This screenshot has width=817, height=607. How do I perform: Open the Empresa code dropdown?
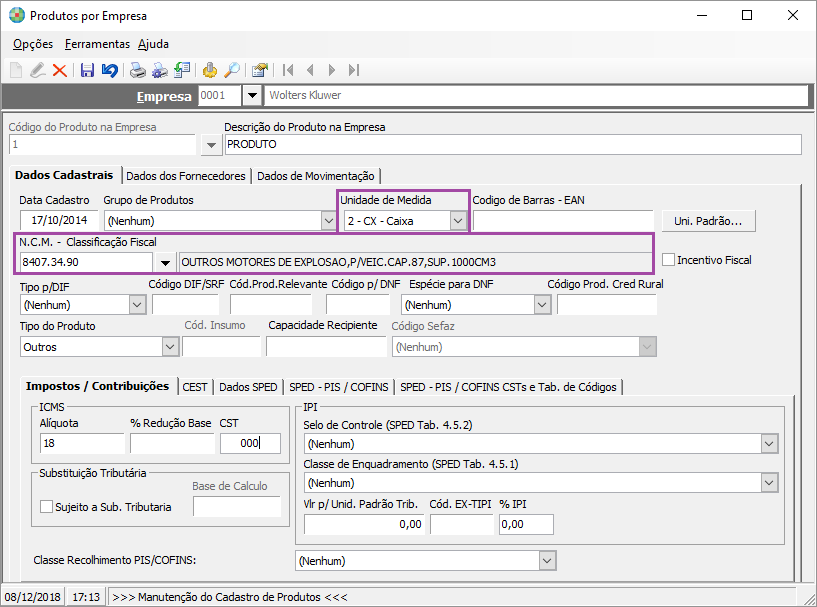[252, 95]
